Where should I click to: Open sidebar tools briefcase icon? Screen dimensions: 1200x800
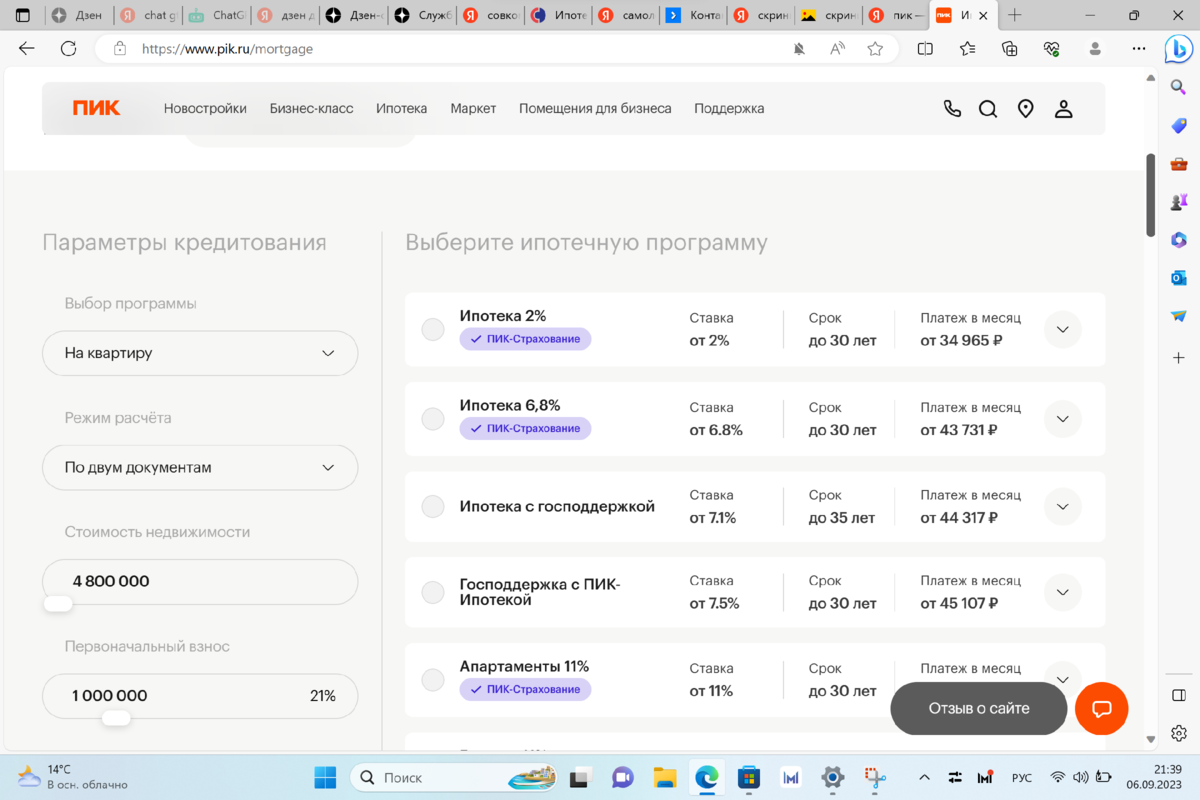point(1179,164)
